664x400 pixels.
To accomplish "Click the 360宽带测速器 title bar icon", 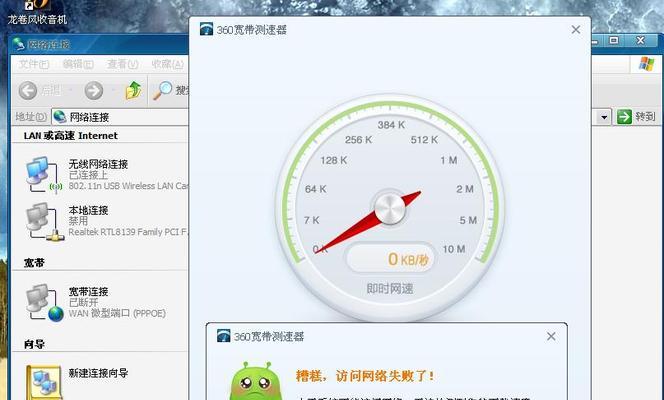I will [x=206, y=29].
